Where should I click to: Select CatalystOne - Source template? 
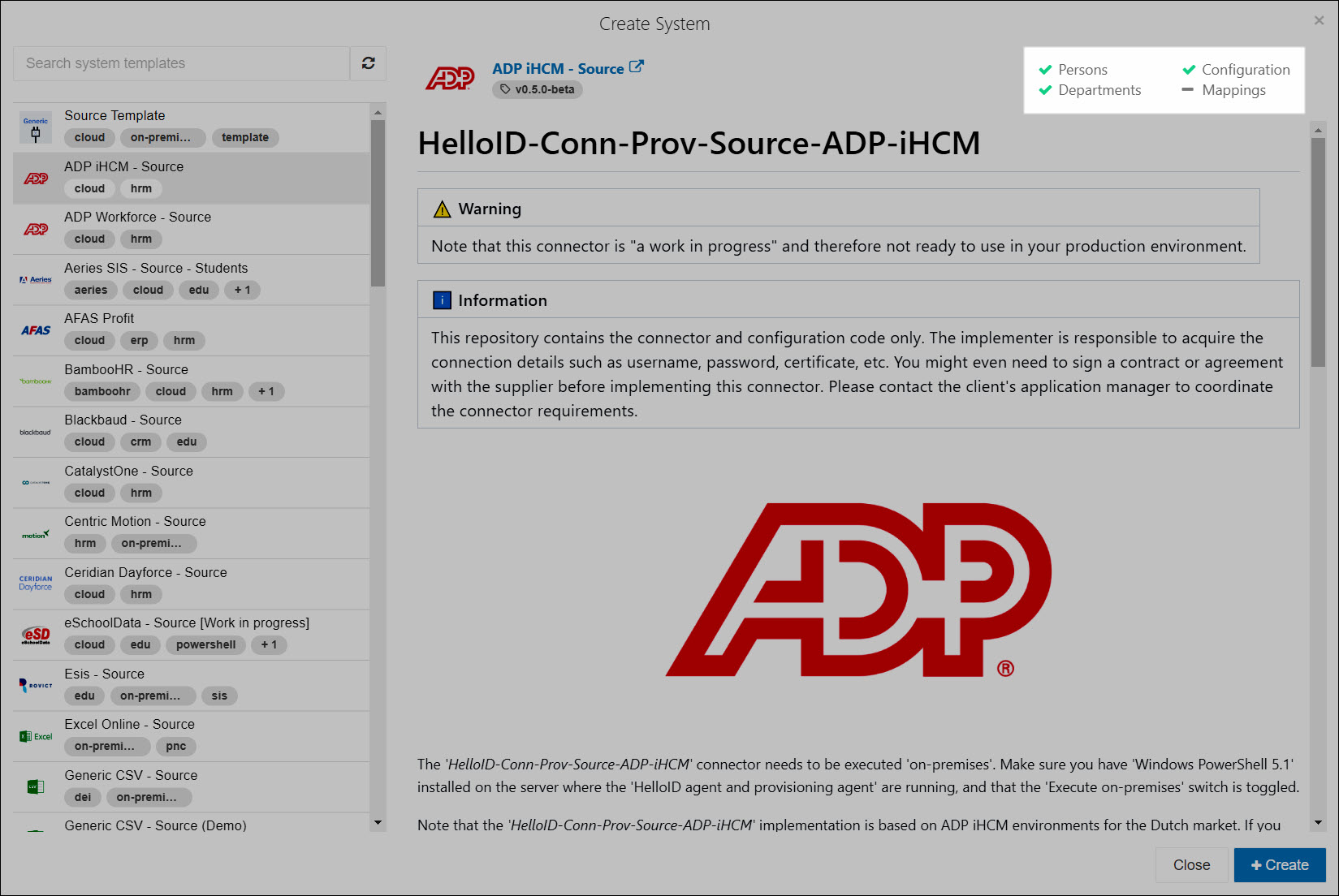pos(191,483)
